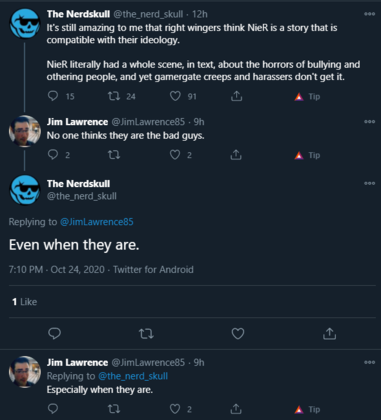Screen dimensions: 381x420
Task: View the 1 Like list
Action: coord(24,302)
